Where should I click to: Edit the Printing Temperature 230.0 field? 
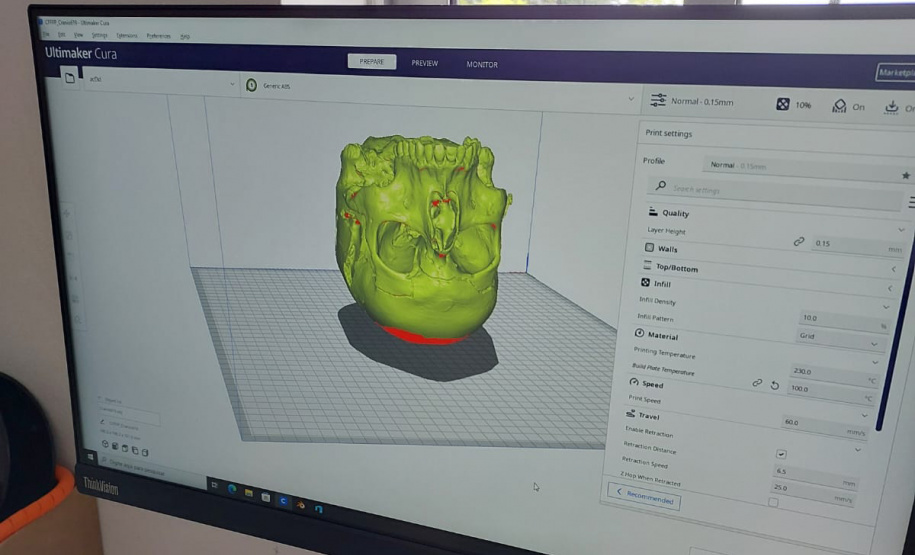[x=833, y=375]
